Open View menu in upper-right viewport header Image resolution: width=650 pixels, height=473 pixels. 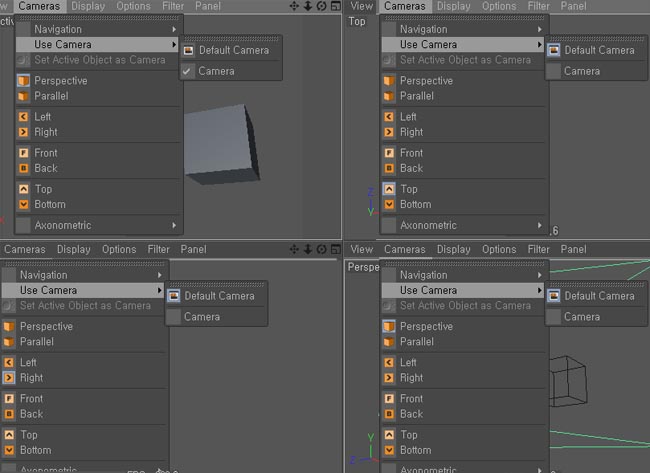tap(361, 6)
